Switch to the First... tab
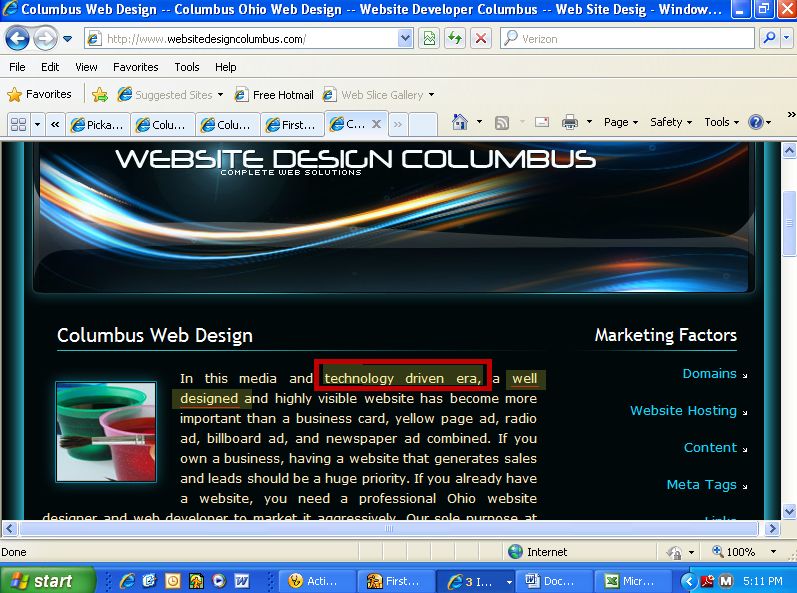 coord(291,125)
